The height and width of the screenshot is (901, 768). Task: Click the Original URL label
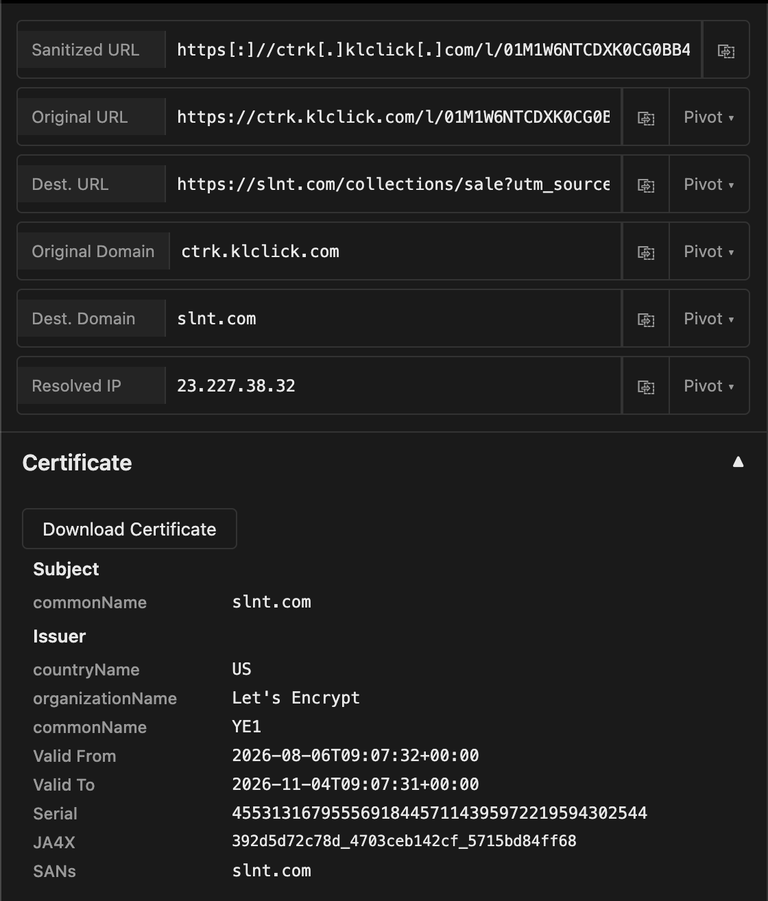80,117
